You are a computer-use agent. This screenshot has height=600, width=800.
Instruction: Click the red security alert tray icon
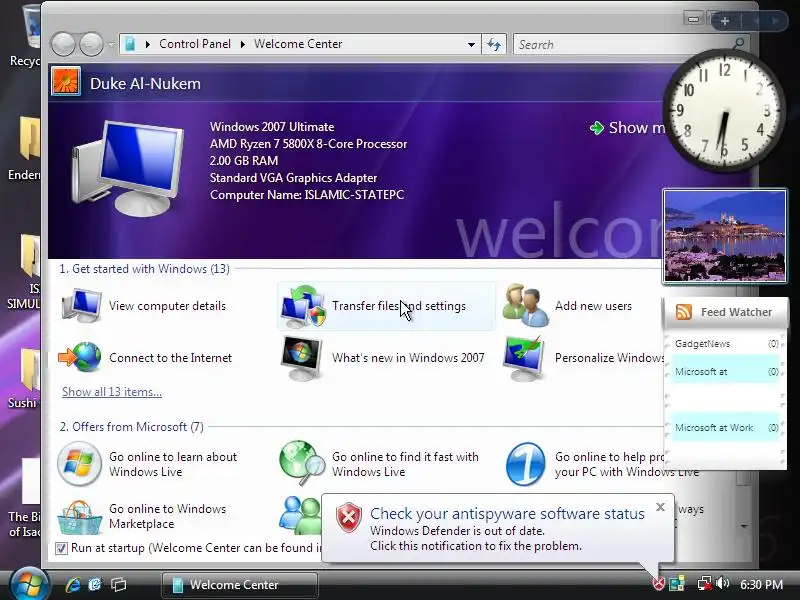[659, 583]
